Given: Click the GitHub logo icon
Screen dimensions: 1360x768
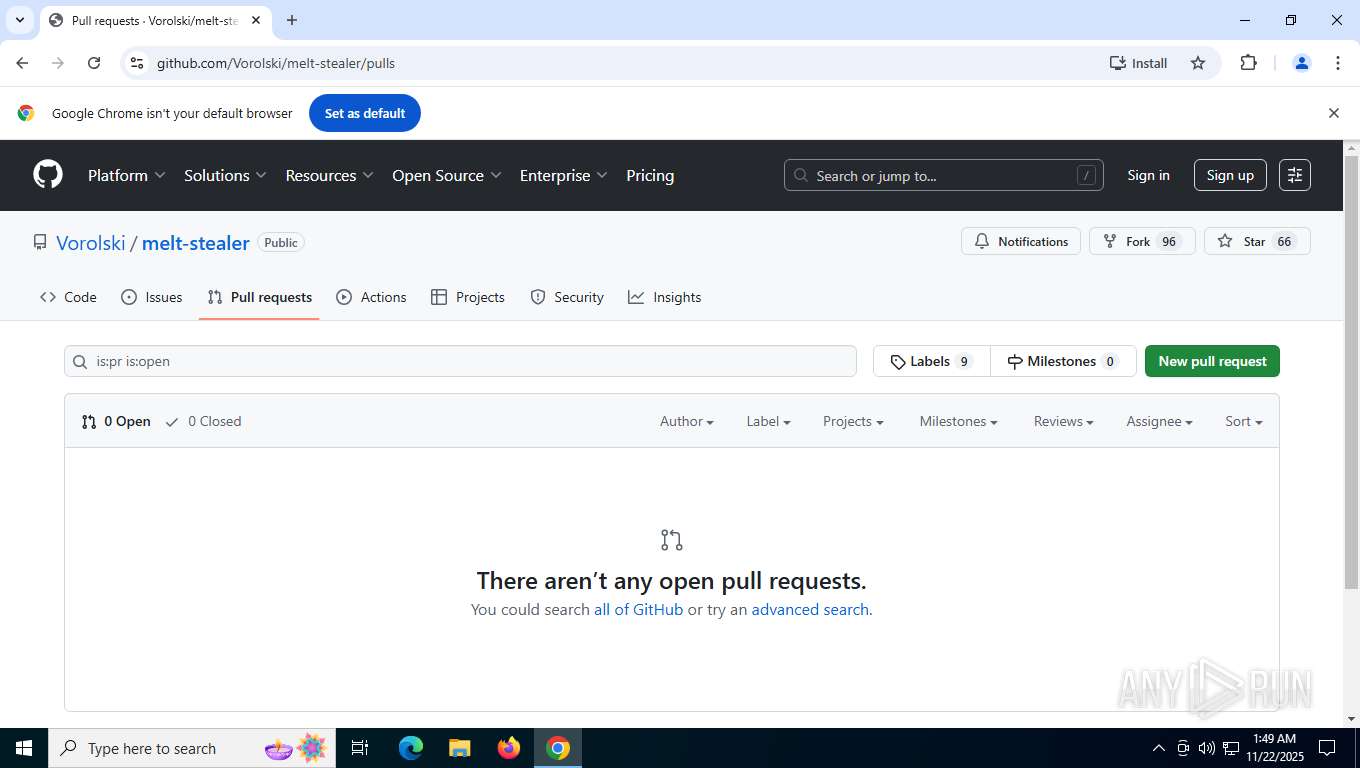Looking at the screenshot, I should coord(48,175).
